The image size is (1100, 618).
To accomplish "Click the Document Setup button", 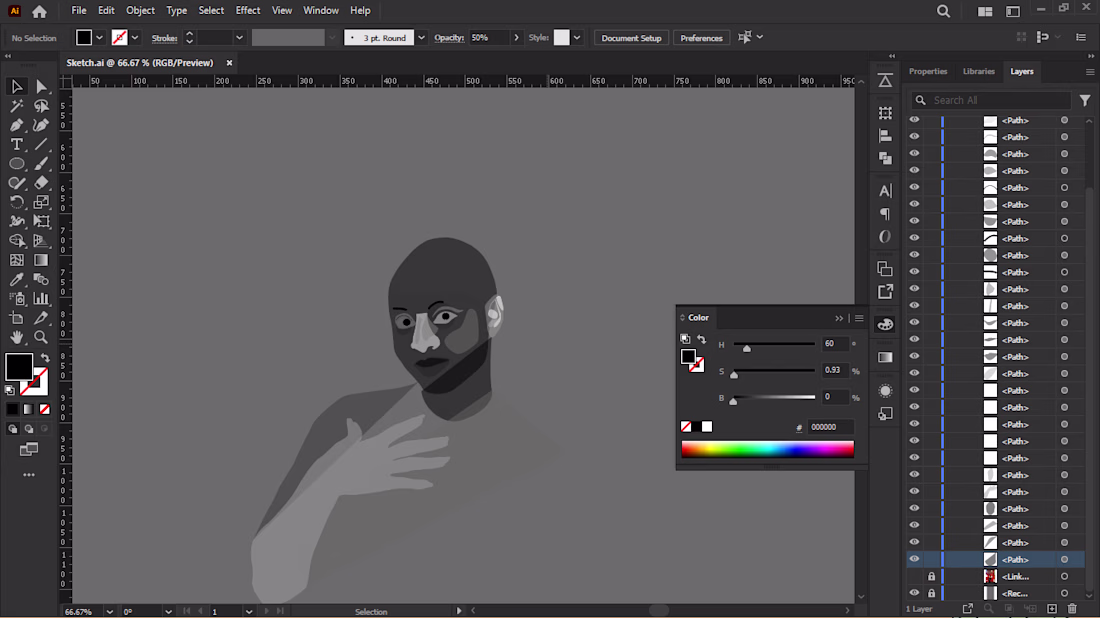I will click(631, 38).
